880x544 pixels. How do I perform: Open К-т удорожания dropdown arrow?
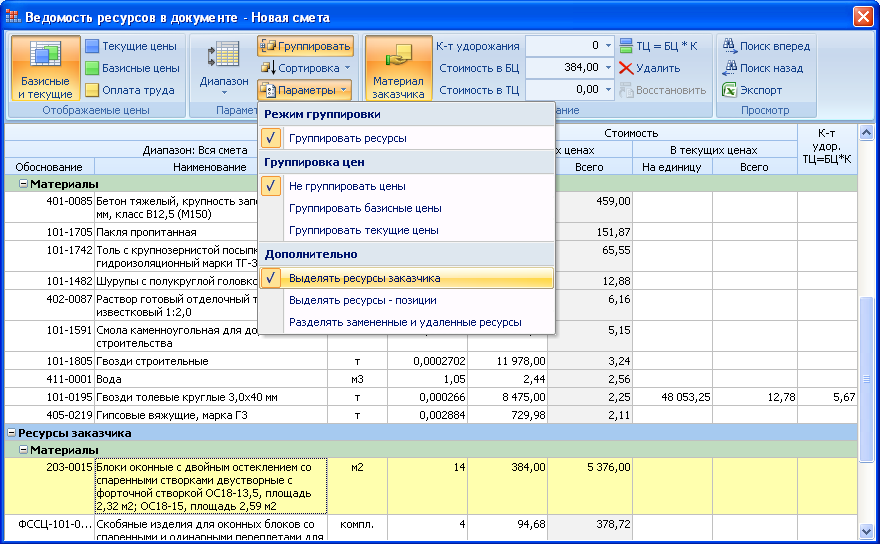pyautogui.click(x=608, y=46)
